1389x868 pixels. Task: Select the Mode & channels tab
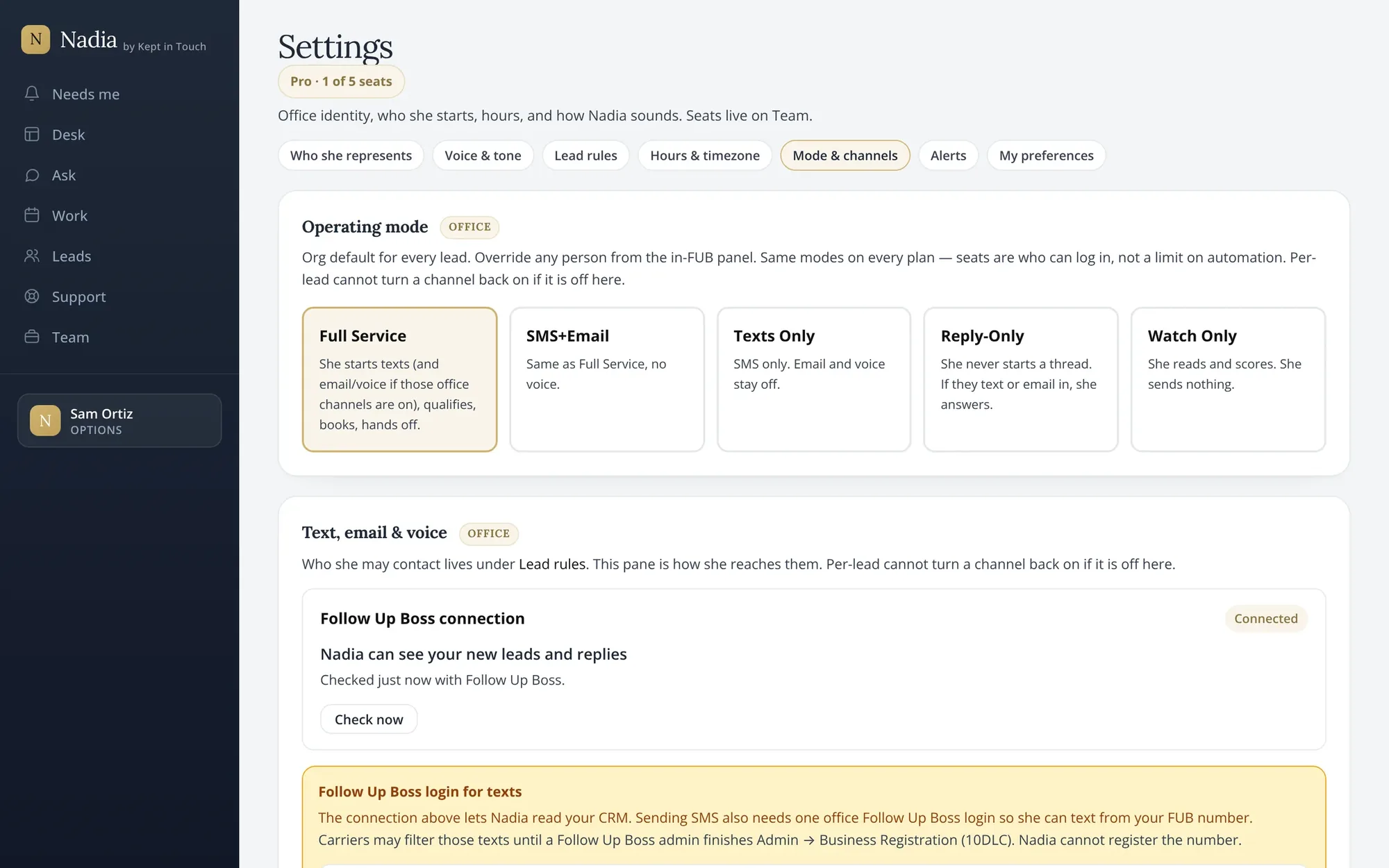pyautogui.click(x=845, y=156)
